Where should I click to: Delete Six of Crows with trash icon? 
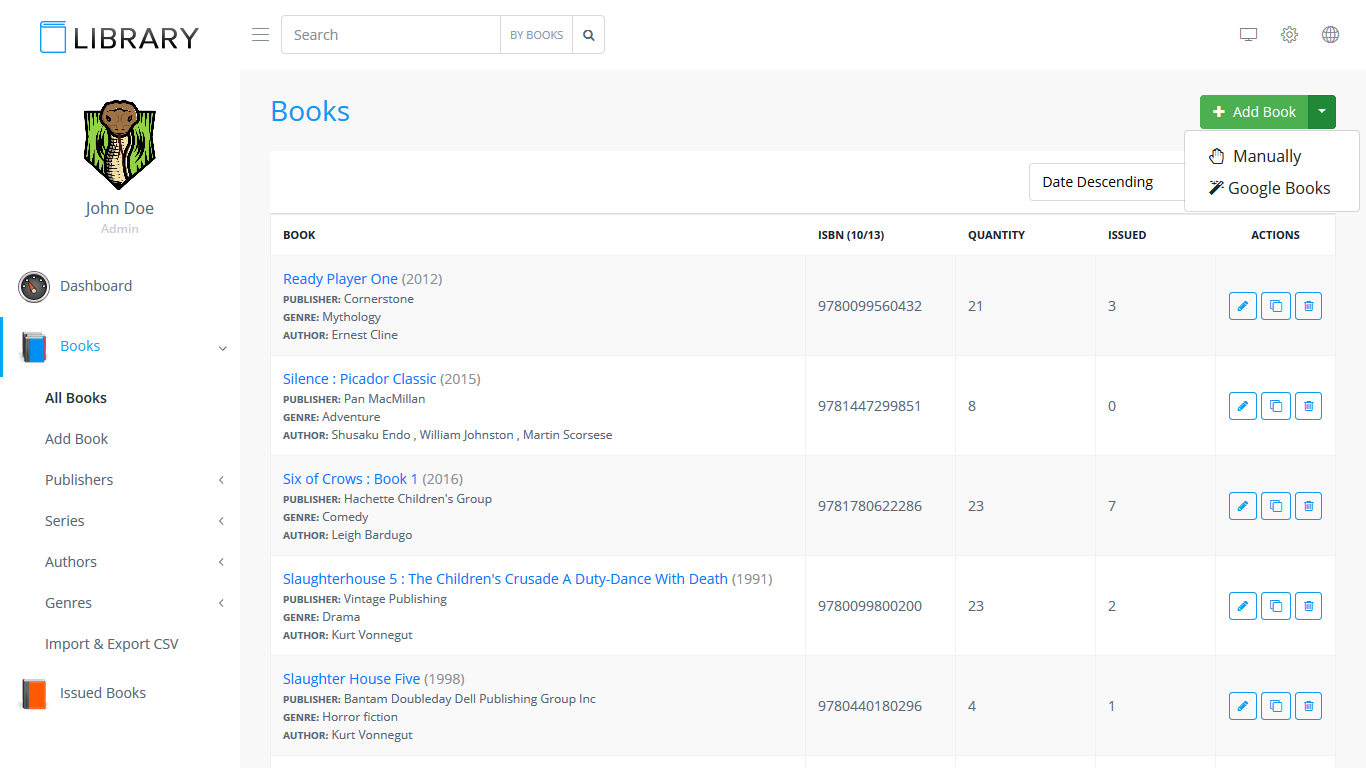pyautogui.click(x=1308, y=506)
